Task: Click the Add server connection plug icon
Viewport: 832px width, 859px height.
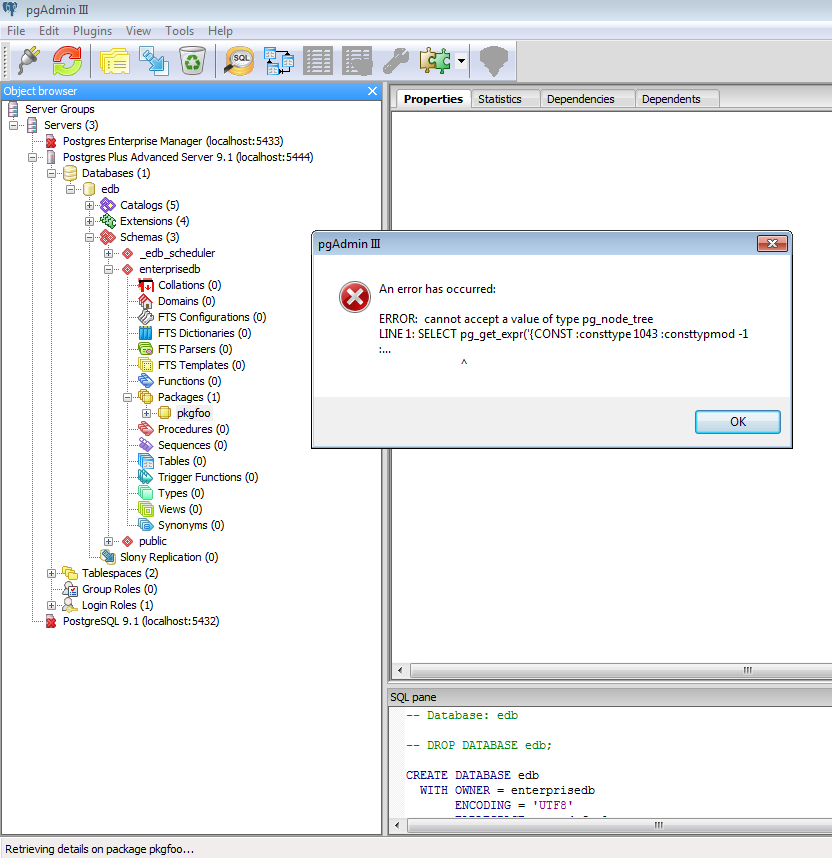Action: pyautogui.click(x=28, y=61)
